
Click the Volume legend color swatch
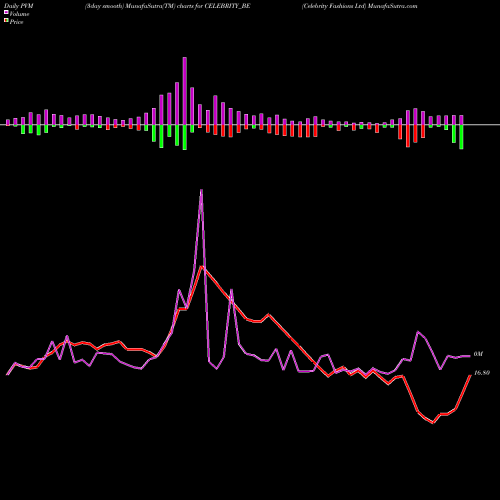[6, 13]
